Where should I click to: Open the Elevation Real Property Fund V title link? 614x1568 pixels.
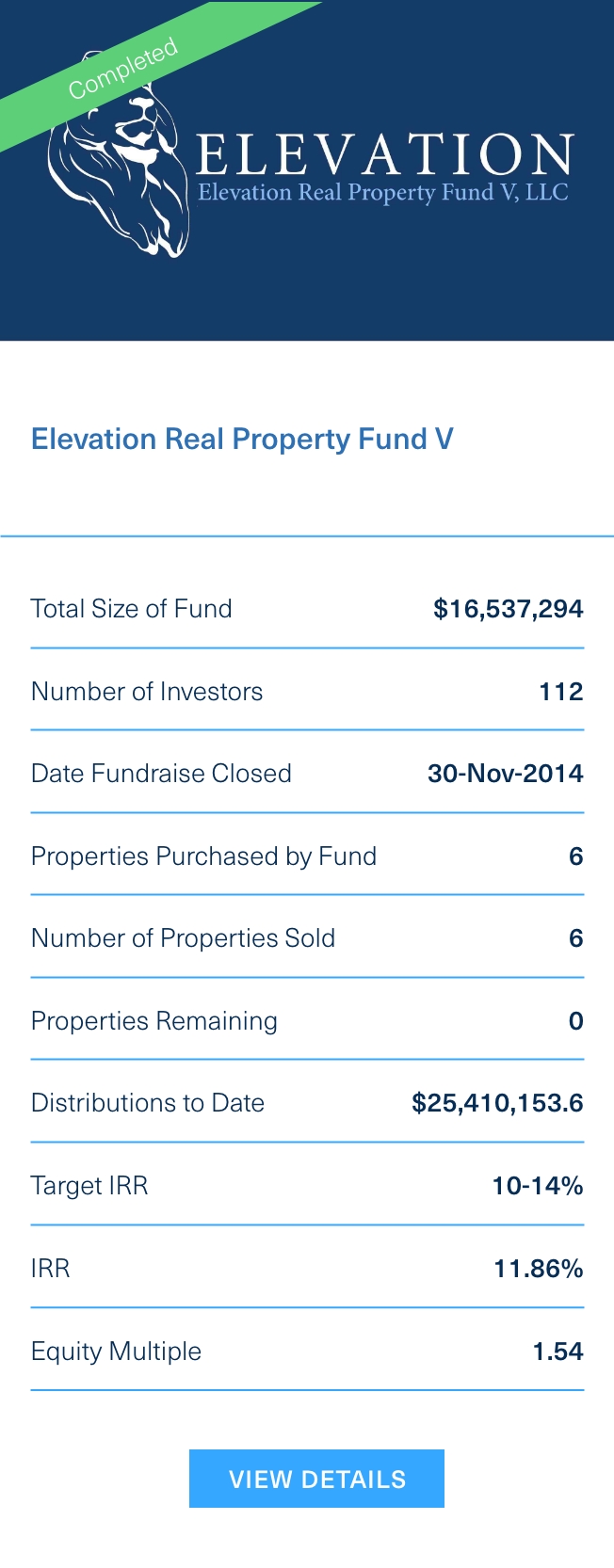242,440
